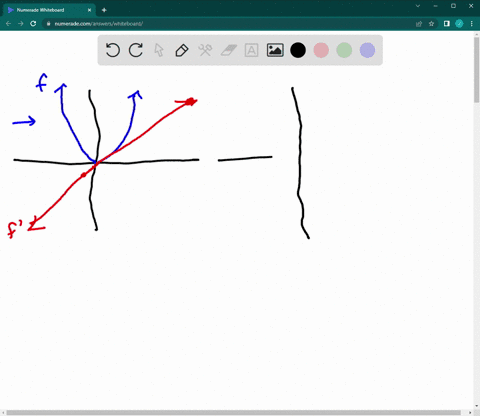The image size is (480, 416).
Task: Bookmark this page with star icon
Action: pos(431,24)
